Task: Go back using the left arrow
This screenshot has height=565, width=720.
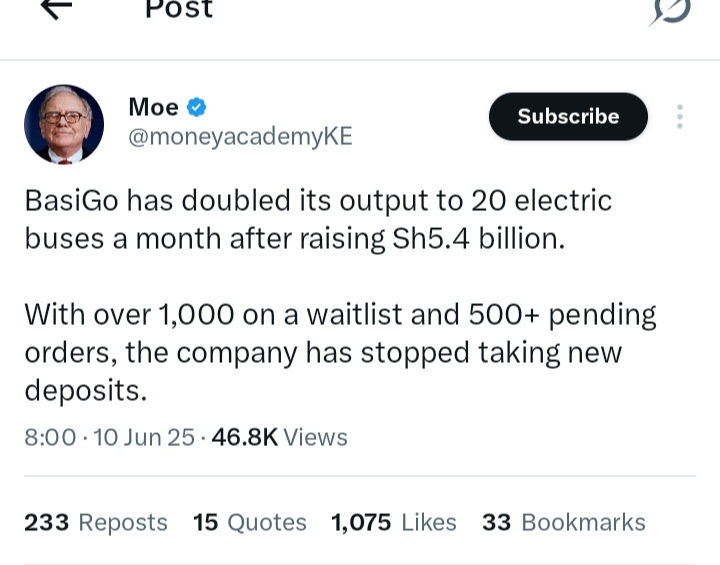Action: click(x=56, y=8)
